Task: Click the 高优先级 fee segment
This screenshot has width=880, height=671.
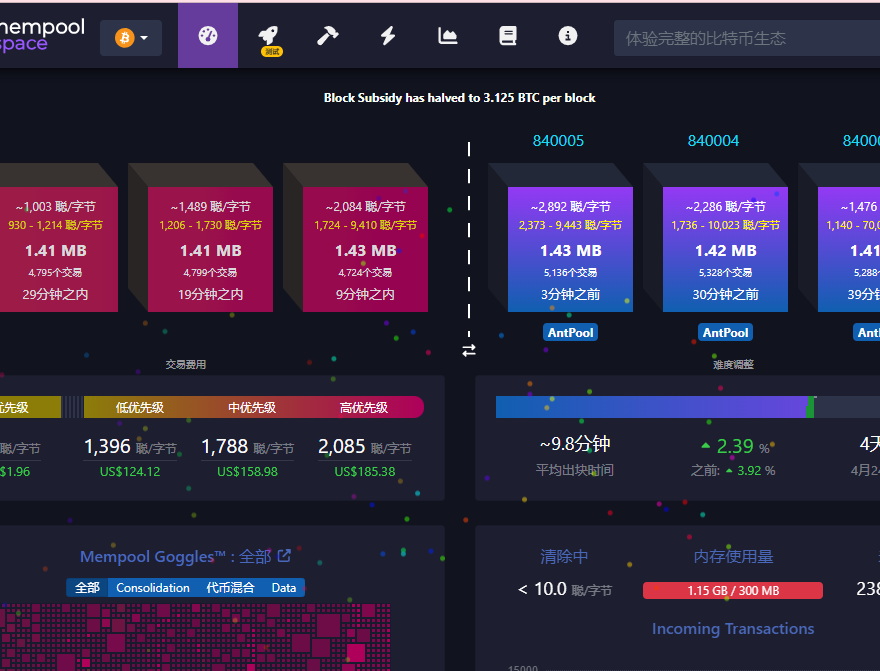Action: pyautogui.click(x=364, y=407)
